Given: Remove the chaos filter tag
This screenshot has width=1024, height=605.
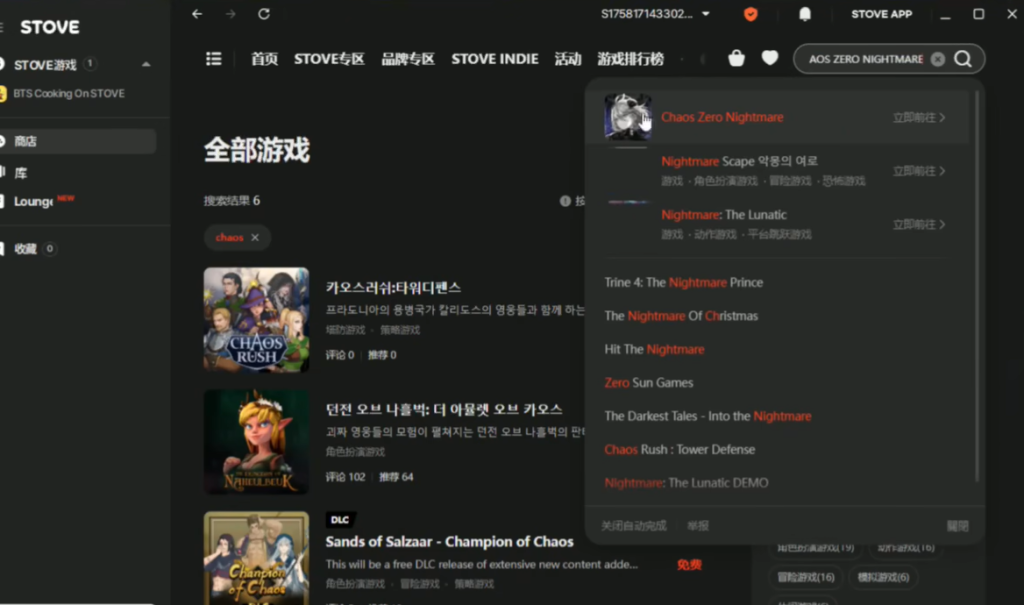Looking at the screenshot, I should [x=255, y=238].
